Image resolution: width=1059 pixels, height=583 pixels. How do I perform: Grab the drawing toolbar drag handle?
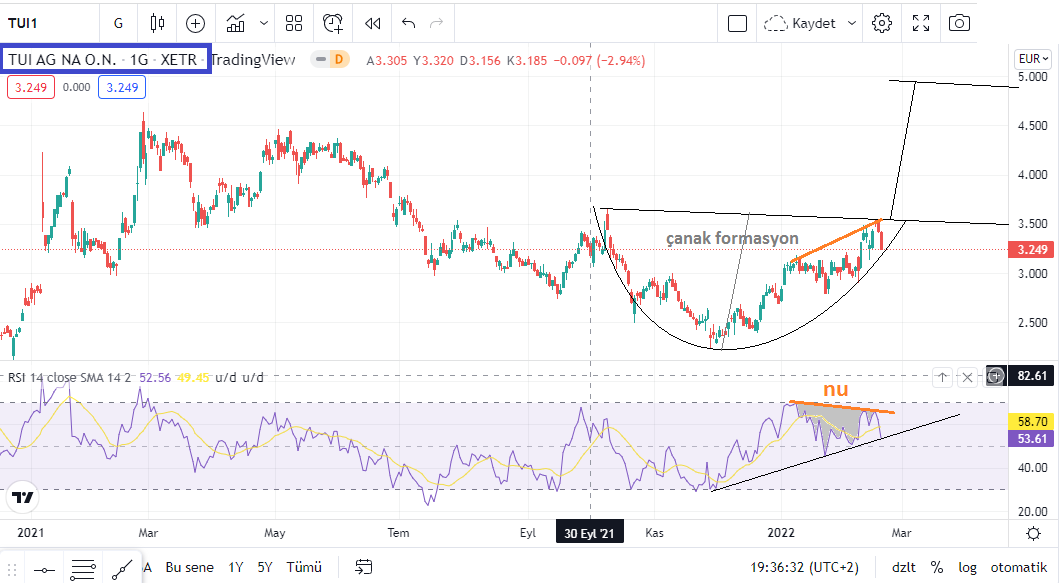pyautogui.click(x=12, y=569)
